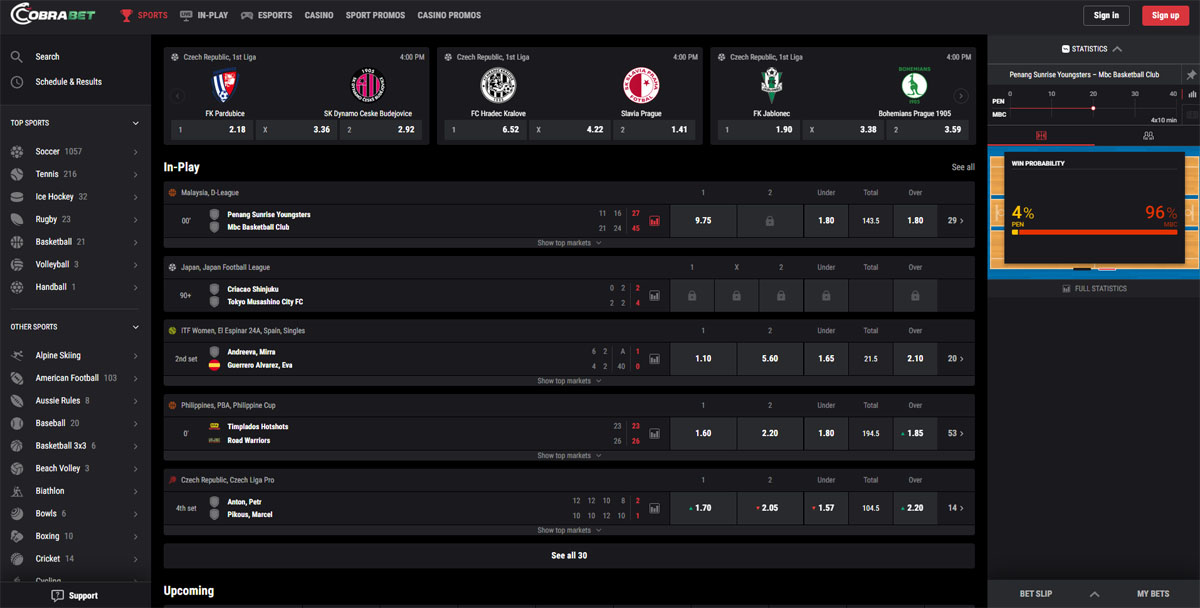Screen dimensions: 1200x608
Task: Select the Baseball icon
Action: (x=17, y=423)
